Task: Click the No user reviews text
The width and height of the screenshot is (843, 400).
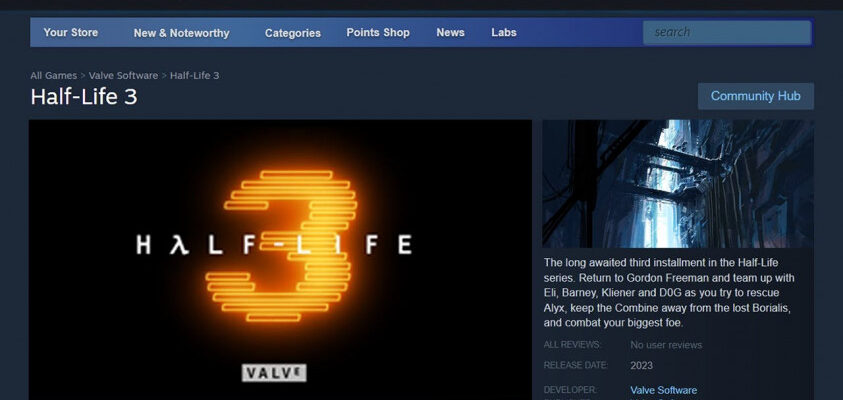Action: pos(666,345)
